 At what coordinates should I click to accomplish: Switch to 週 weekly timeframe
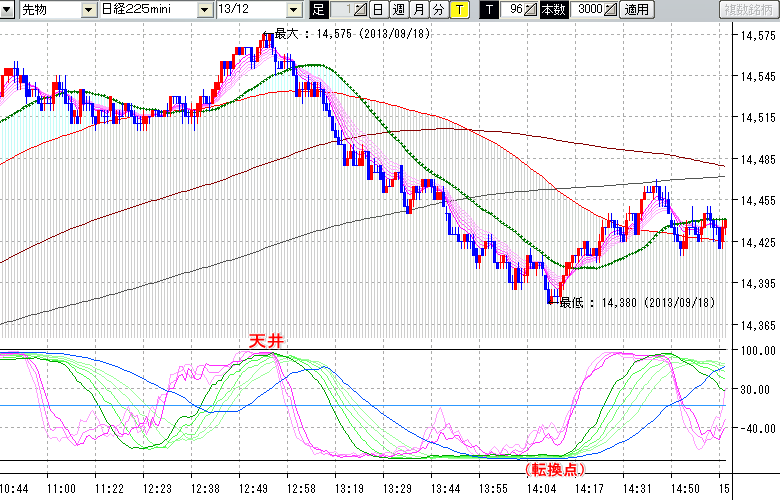pyautogui.click(x=398, y=10)
